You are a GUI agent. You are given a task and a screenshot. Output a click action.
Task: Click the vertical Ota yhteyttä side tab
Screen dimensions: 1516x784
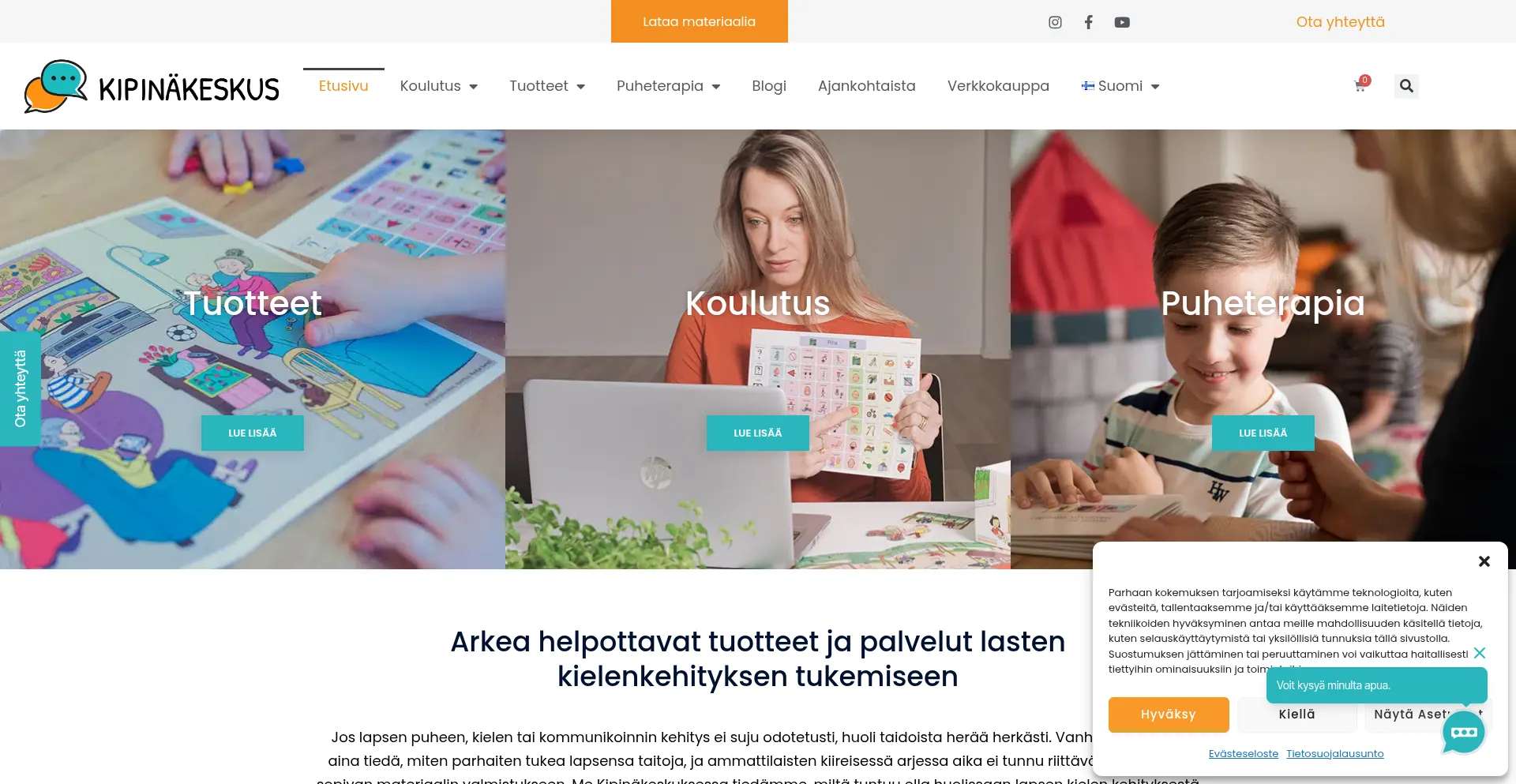[x=20, y=389]
